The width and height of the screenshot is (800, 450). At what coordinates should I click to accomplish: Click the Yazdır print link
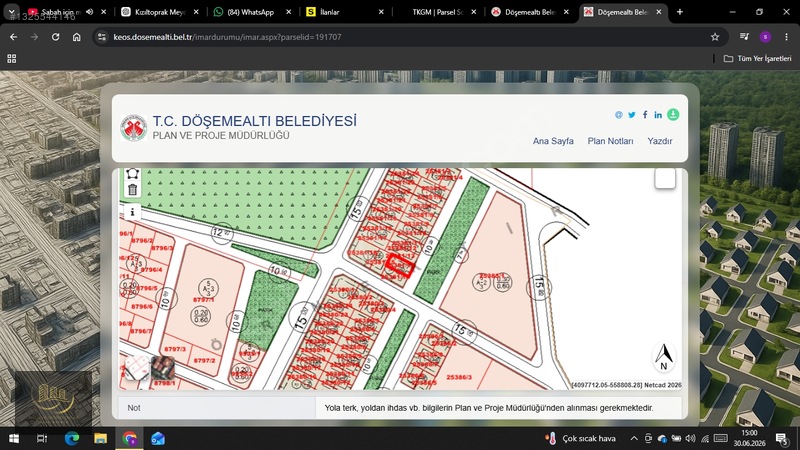pyautogui.click(x=660, y=141)
